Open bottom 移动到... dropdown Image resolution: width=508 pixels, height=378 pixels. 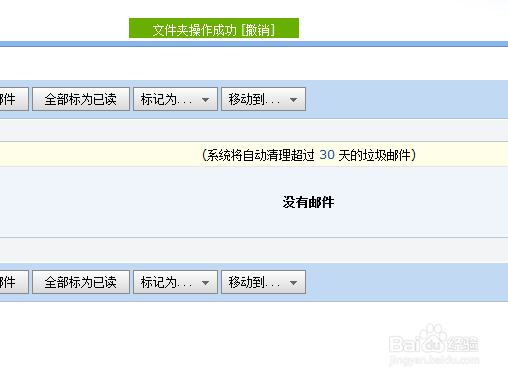point(263,282)
